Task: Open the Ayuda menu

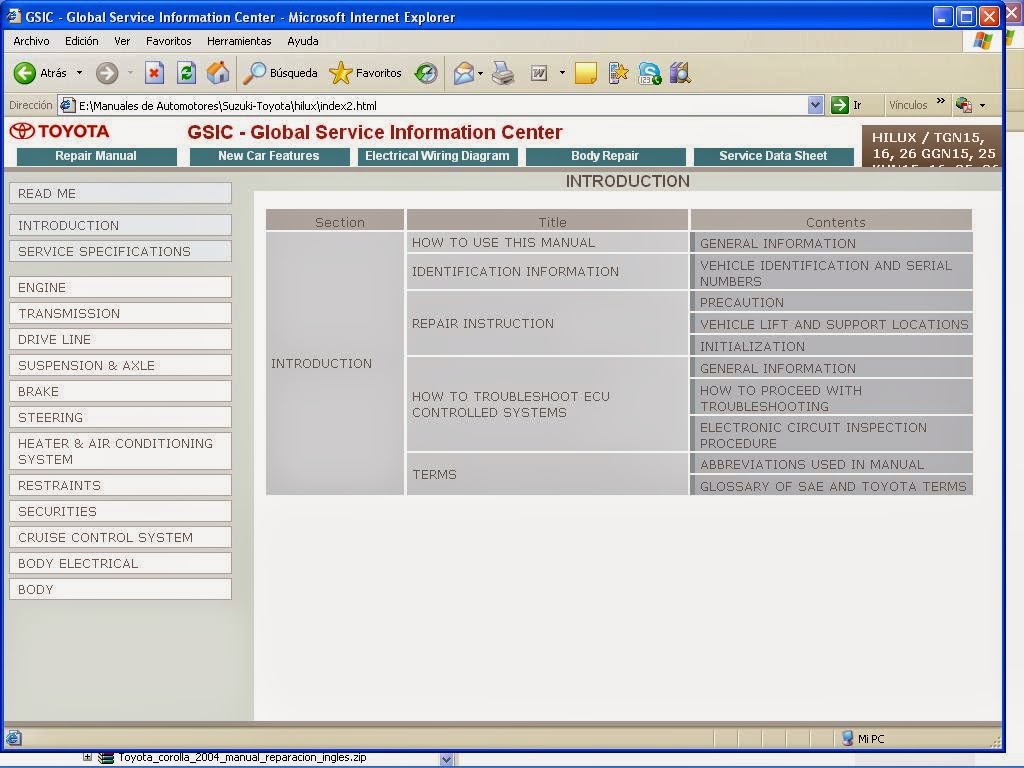Action: (x=303, y=40)
